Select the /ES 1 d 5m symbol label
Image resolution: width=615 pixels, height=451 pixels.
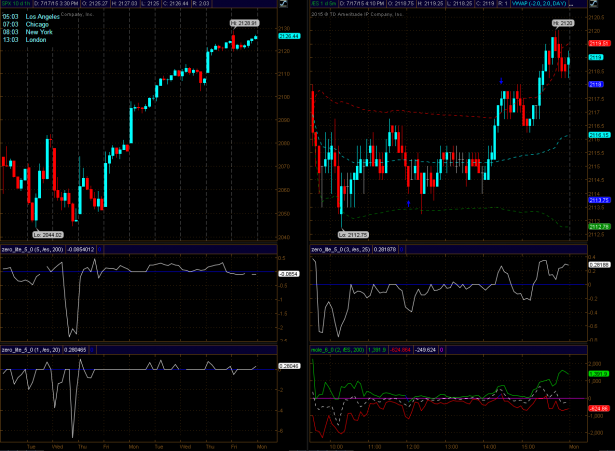[x=324, y=4]
